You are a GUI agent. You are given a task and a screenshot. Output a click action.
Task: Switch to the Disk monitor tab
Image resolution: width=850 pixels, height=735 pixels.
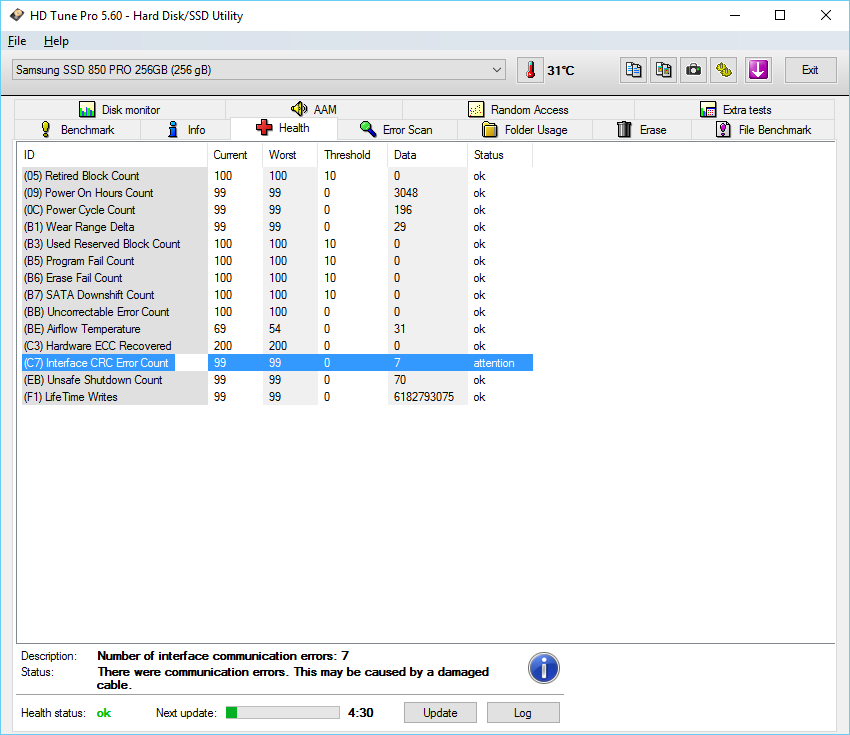coord(120,109)
